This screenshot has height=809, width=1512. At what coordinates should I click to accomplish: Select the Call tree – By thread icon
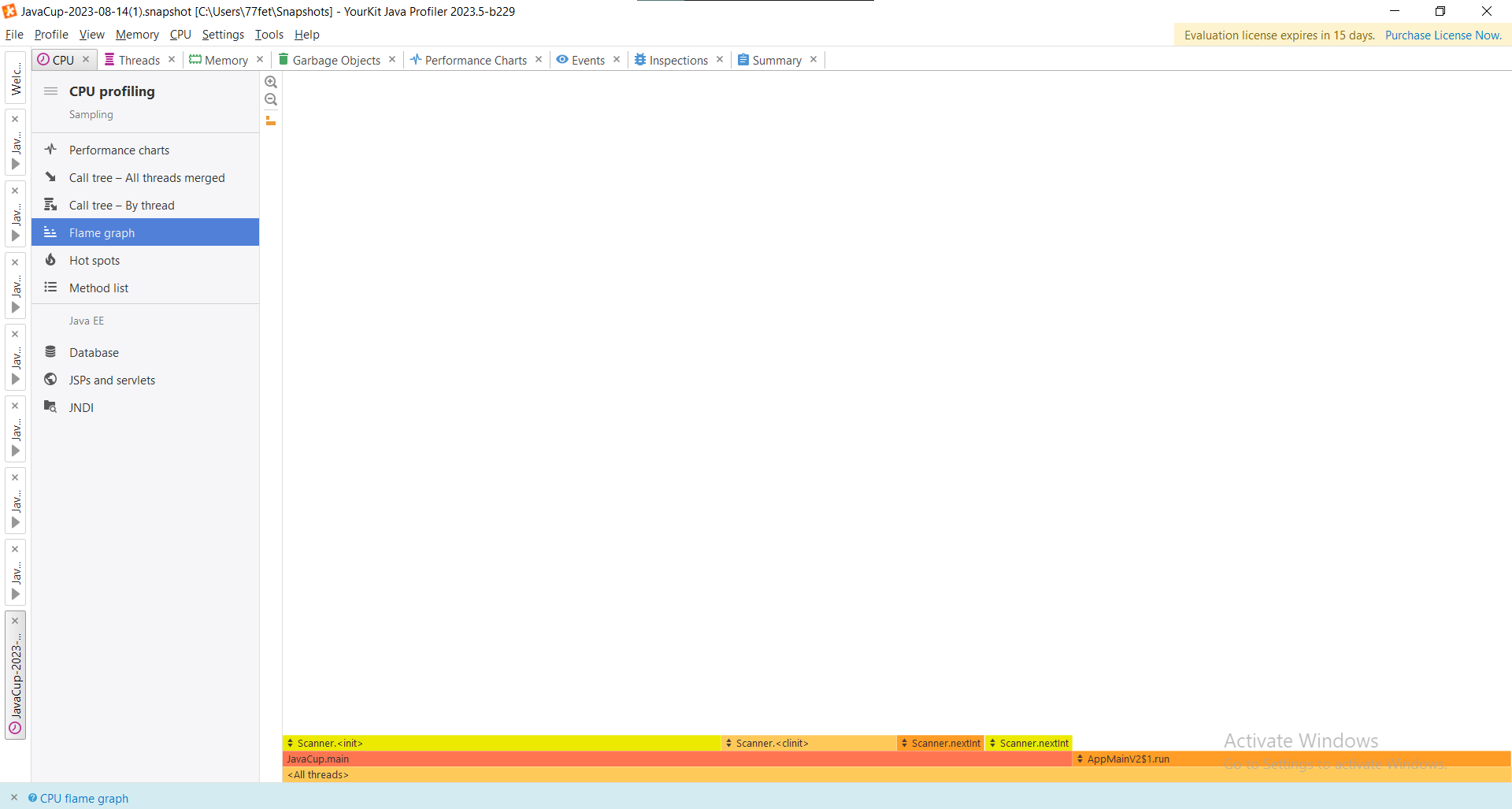pos(50,204)
